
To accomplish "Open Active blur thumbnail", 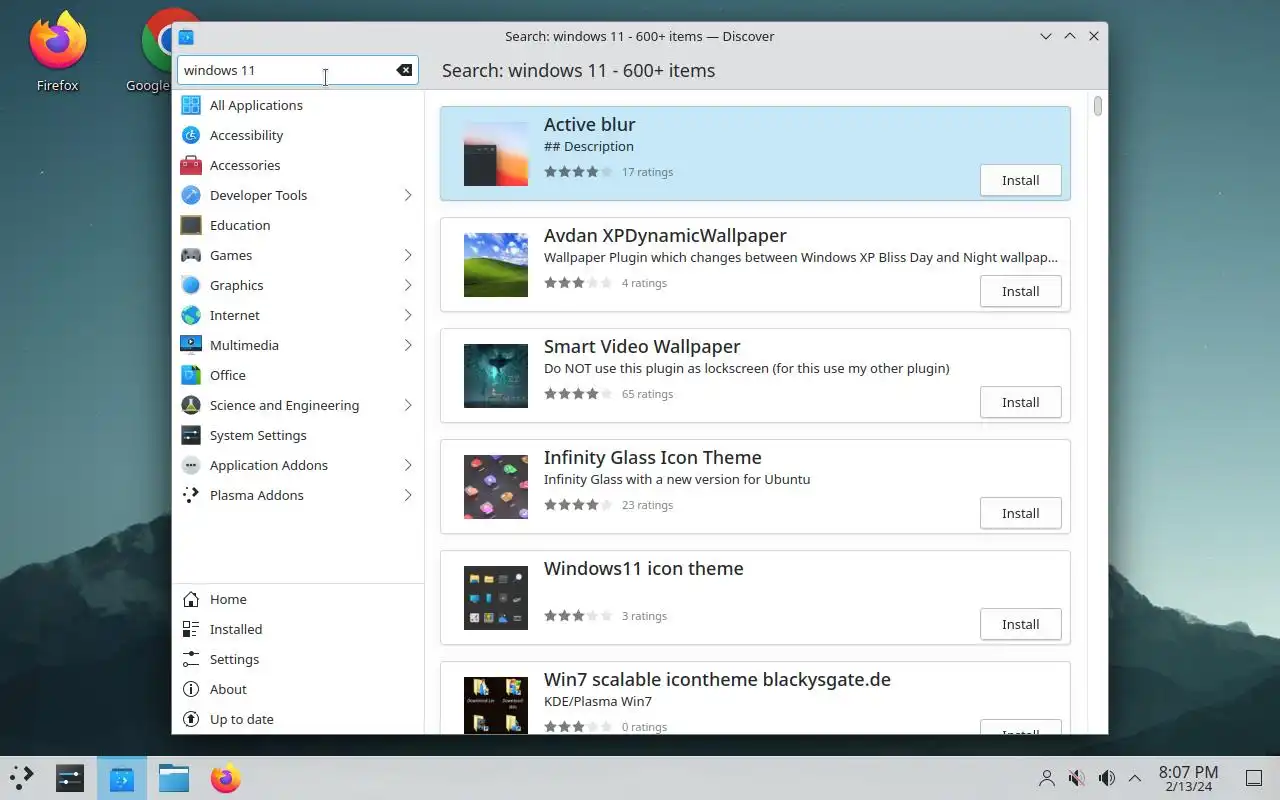I will 496,154.
